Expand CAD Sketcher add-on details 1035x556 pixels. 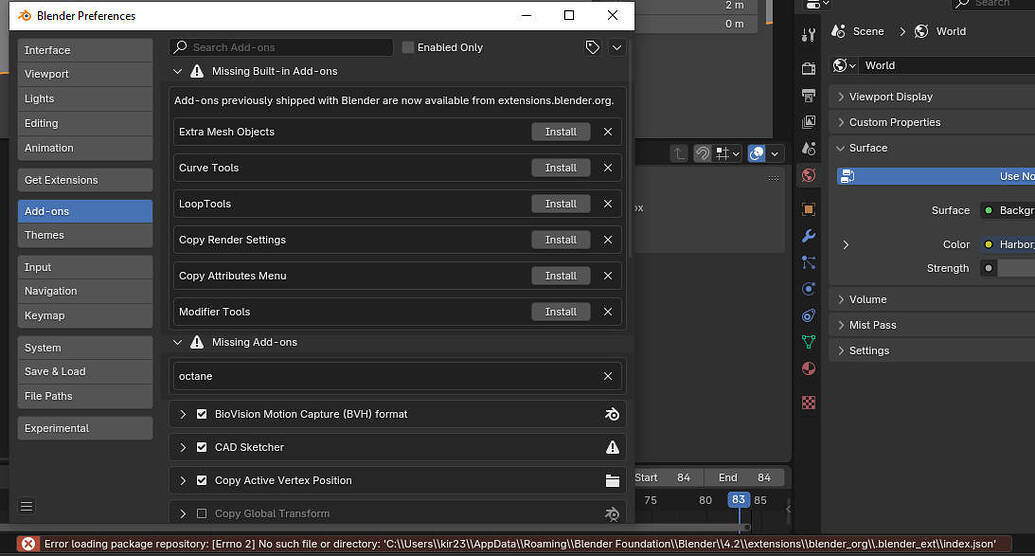click(x=183, y=447)
